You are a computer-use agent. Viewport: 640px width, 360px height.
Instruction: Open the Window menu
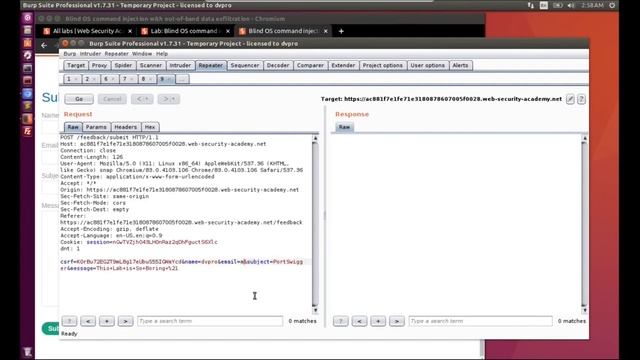coord(142,54)
